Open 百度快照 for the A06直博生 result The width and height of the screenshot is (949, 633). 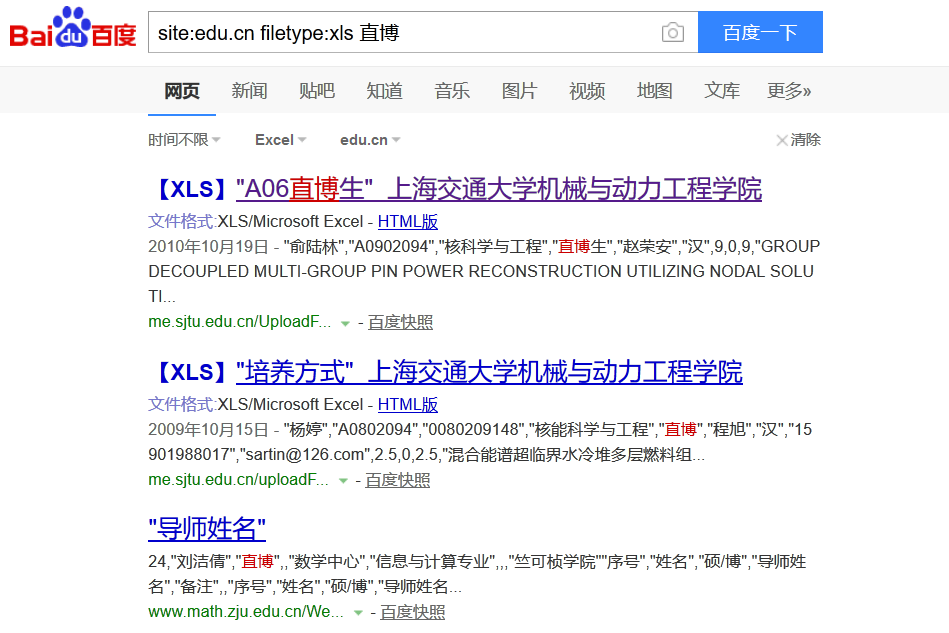pos(400,322)
